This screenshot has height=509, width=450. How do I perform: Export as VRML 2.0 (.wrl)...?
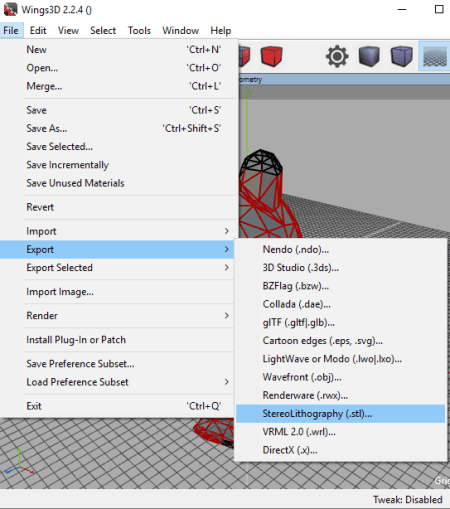[341, 432]
